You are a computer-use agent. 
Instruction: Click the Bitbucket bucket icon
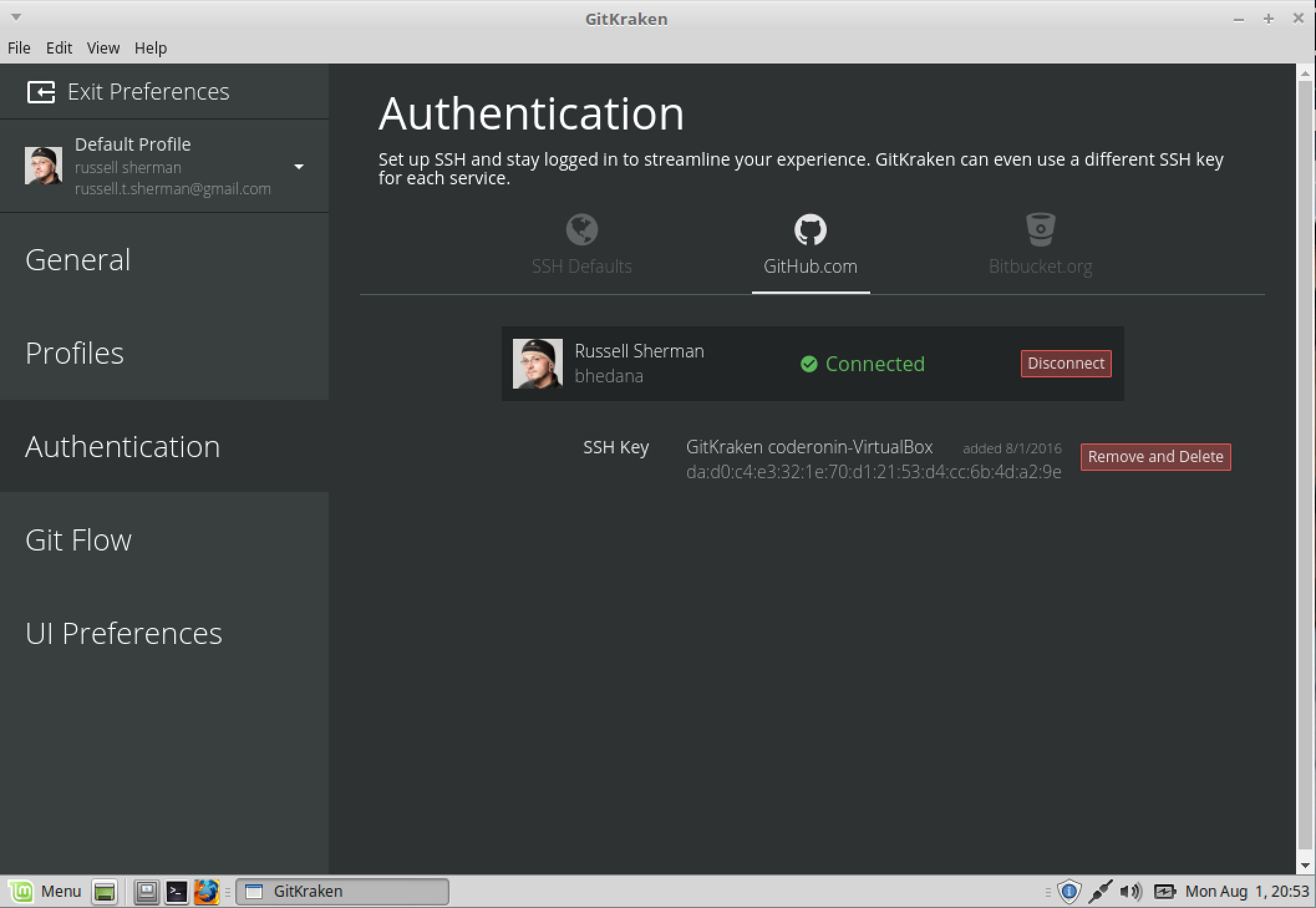point(1040,229)
